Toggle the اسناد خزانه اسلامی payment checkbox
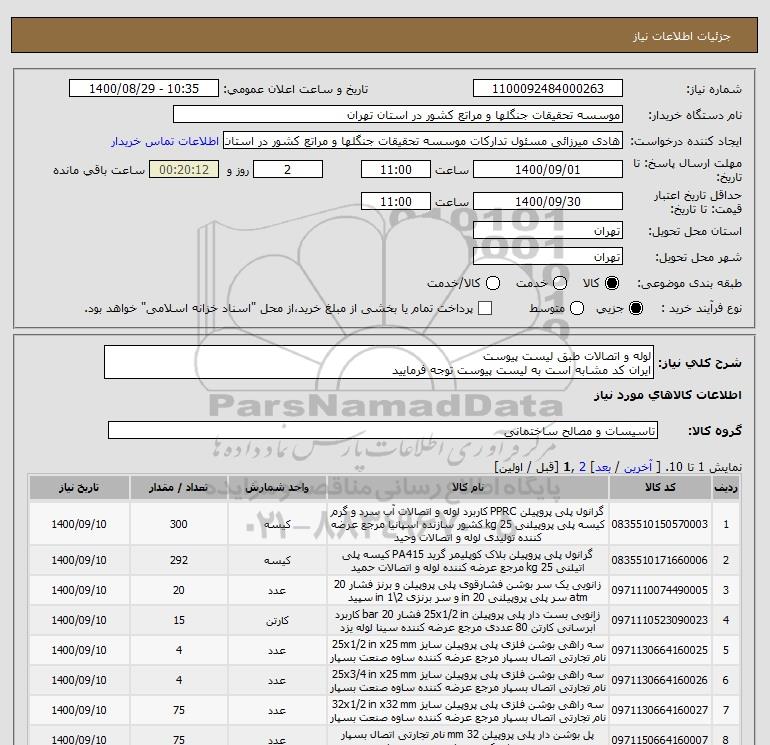 click(485, 308)
